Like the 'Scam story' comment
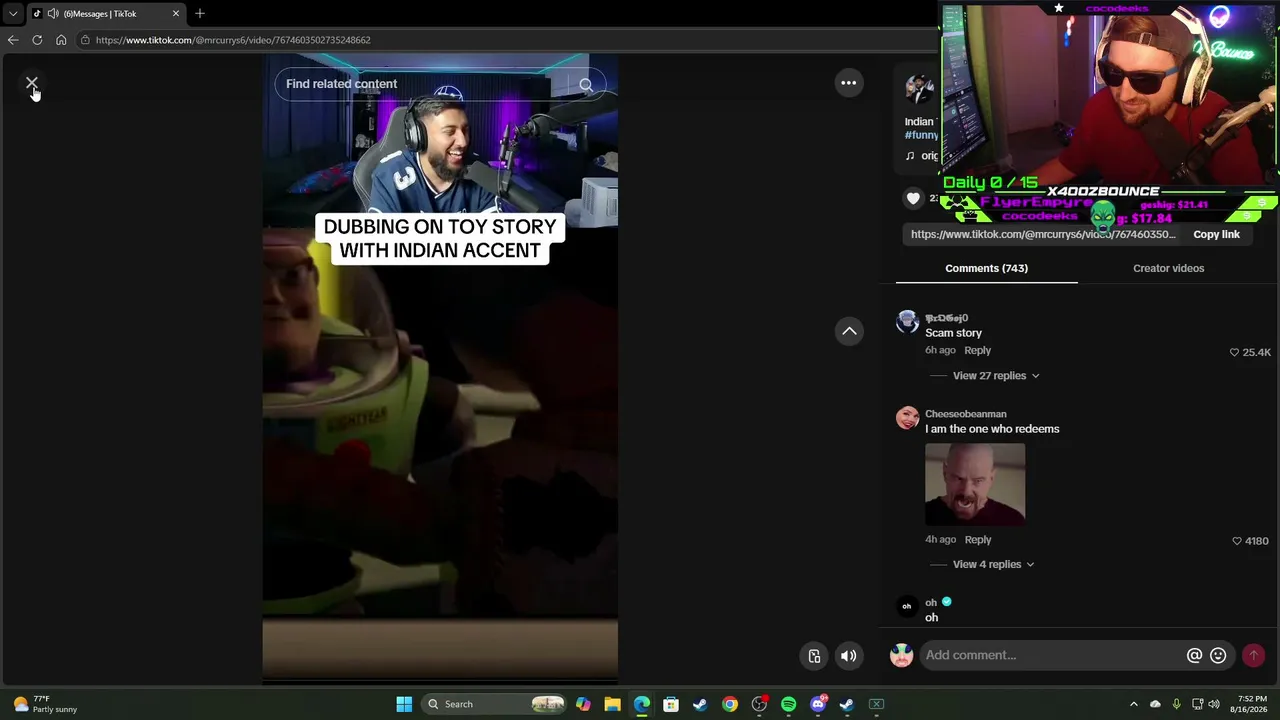Image resolution: width=1280 pixels, height=720 pixels. click(x=1234, y=352)
